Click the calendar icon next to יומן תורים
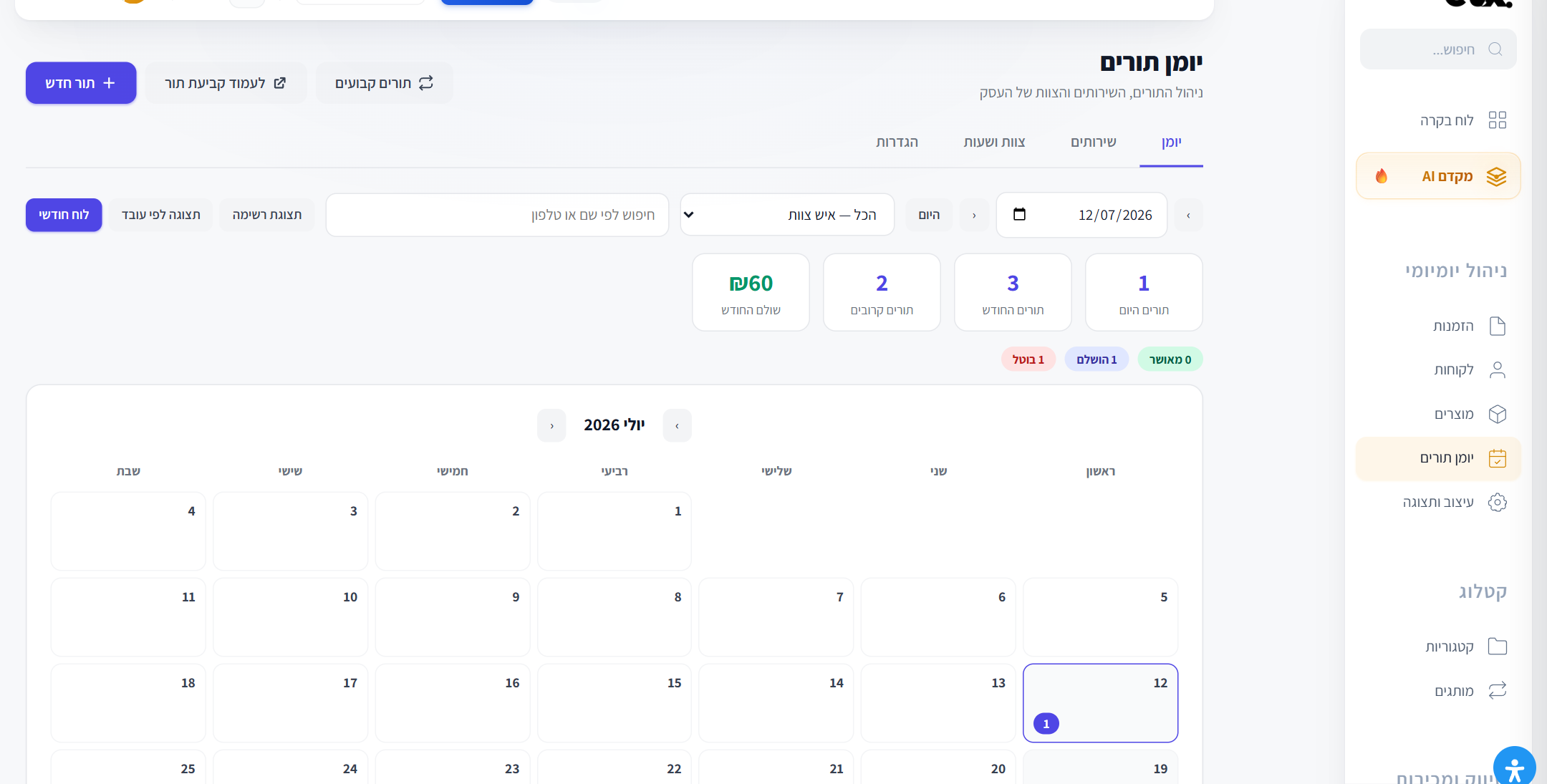1547x784 pixels. (x=1497, y=458)
